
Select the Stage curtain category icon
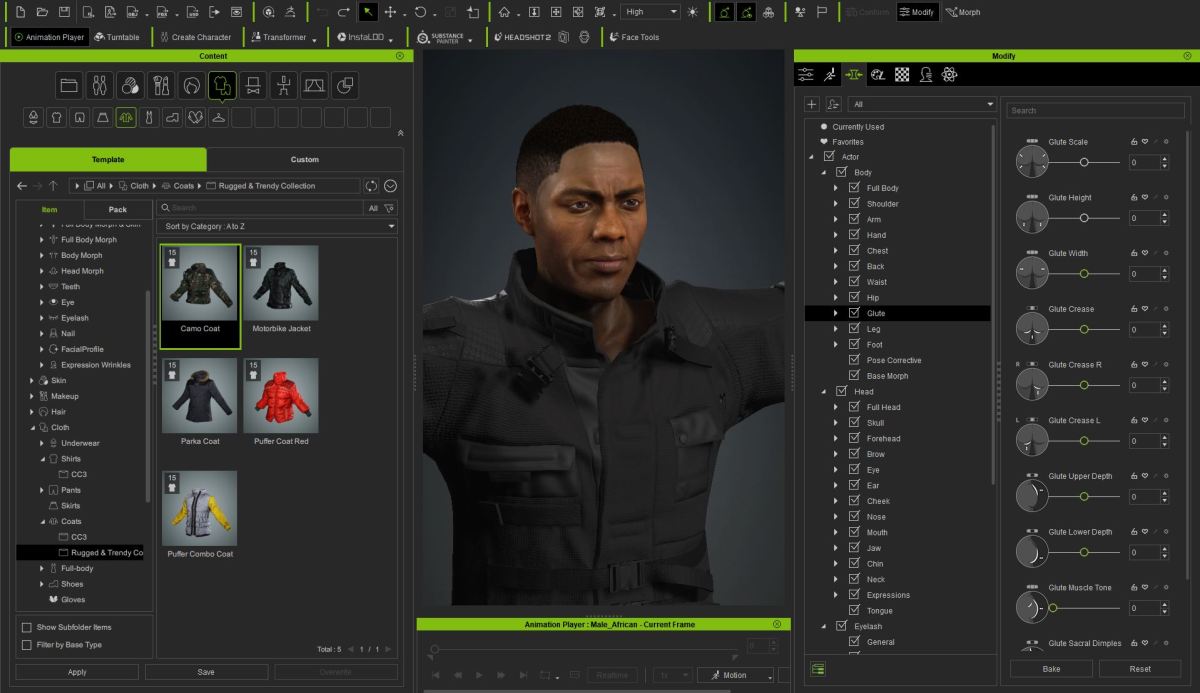[314, 85]
